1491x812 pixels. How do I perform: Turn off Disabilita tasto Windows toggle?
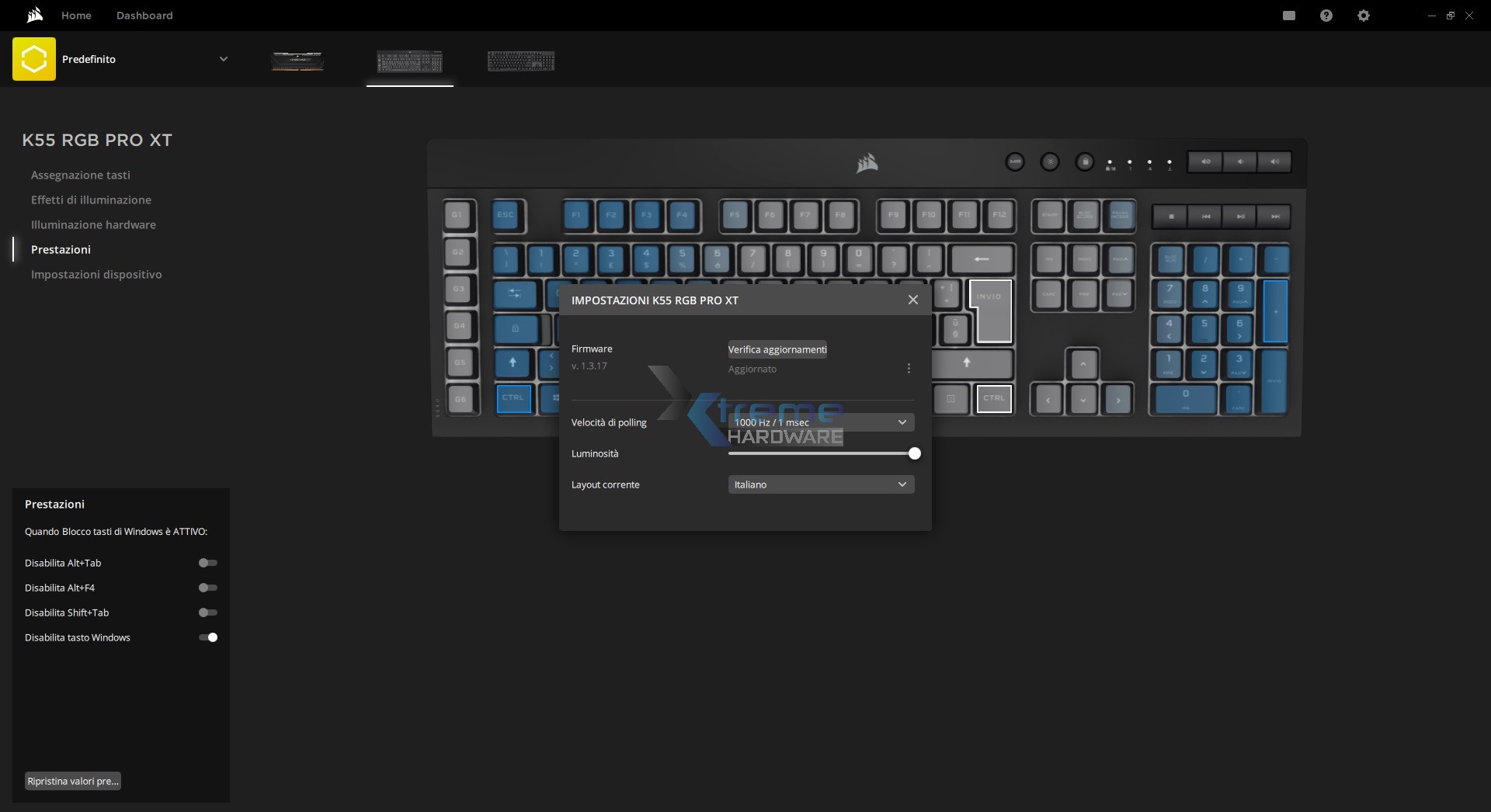point(207,637)
